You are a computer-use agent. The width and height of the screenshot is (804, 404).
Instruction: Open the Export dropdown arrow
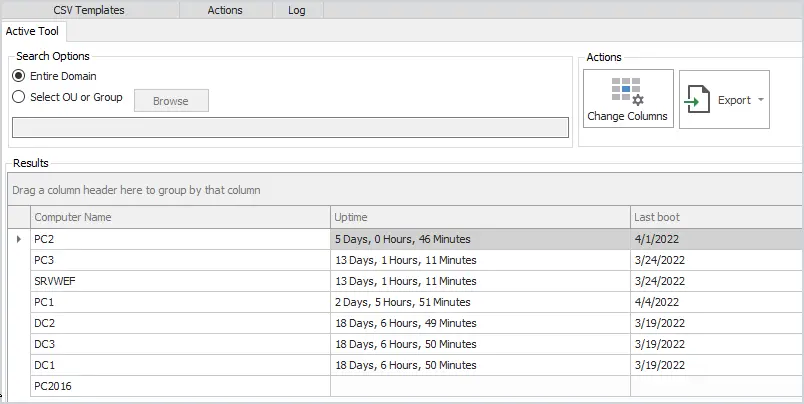[761, 100]
